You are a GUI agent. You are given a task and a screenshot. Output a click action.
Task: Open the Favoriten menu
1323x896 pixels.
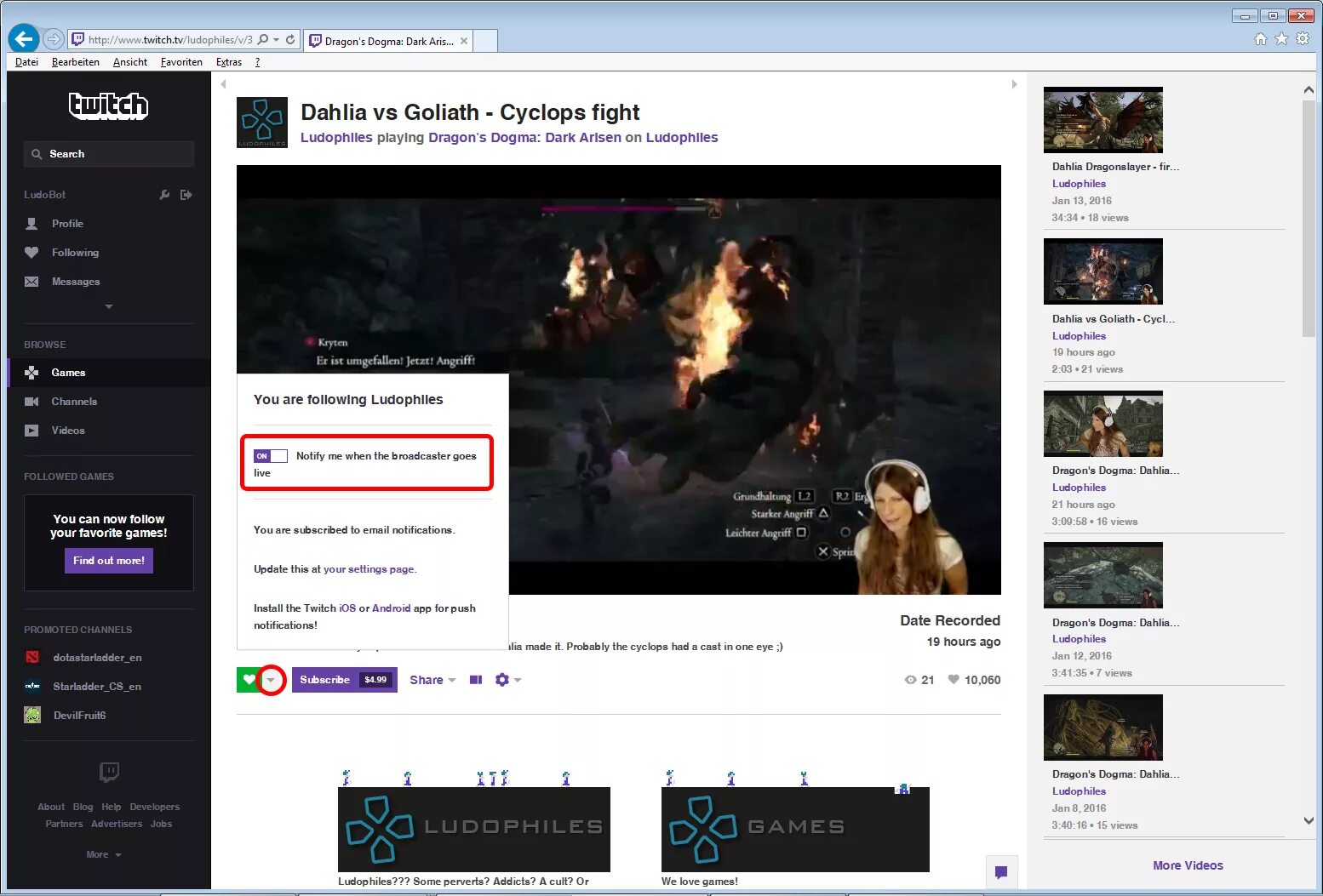click(x=181, y=62)
